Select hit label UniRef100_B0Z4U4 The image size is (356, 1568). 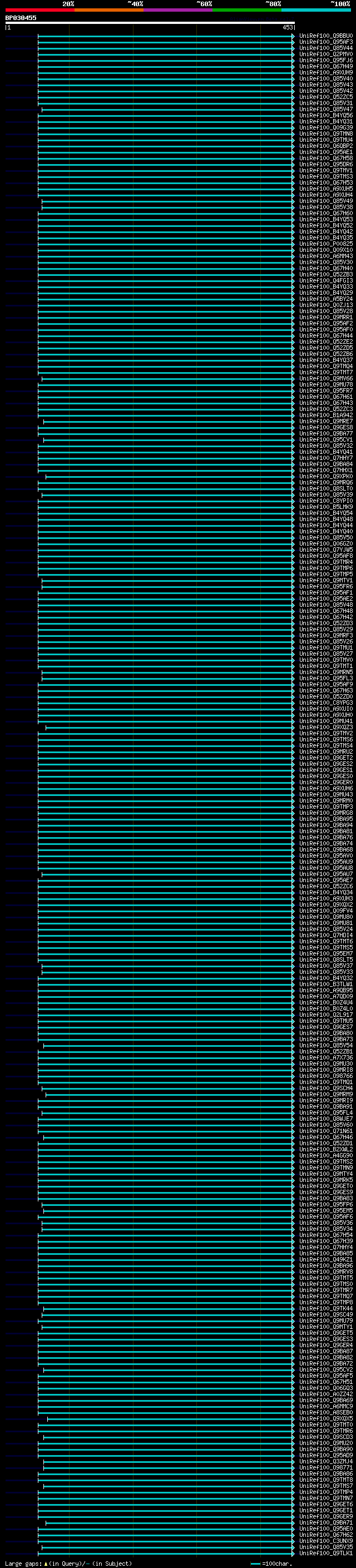tap(326, 1002)
